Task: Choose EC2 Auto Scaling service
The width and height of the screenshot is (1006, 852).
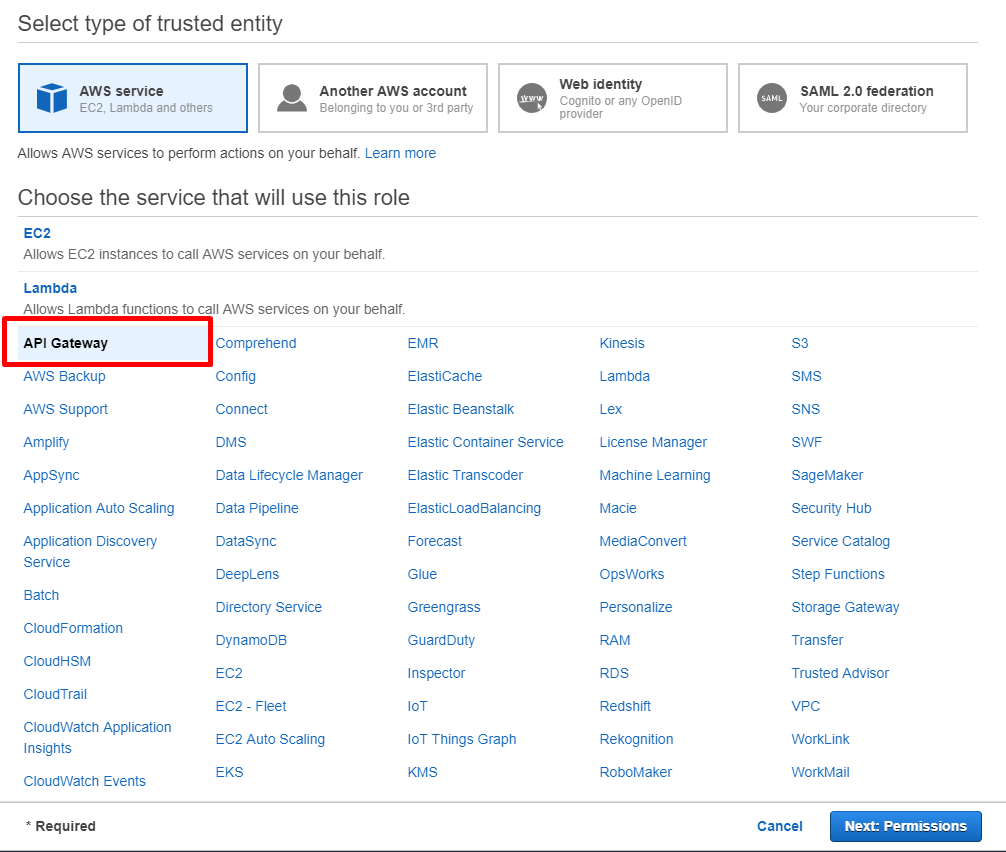Action: [x=270, y=740]
